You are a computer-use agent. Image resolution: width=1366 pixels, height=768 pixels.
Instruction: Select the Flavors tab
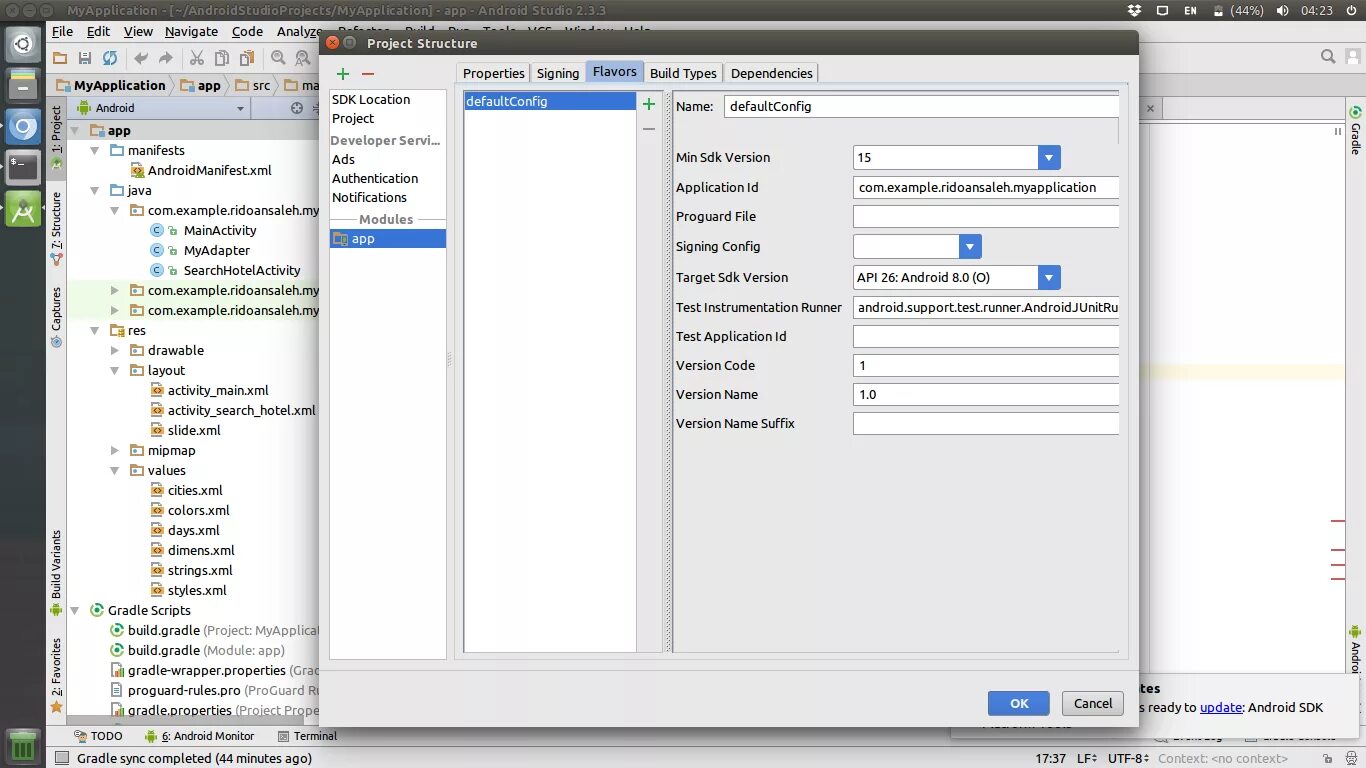[614, 72]
